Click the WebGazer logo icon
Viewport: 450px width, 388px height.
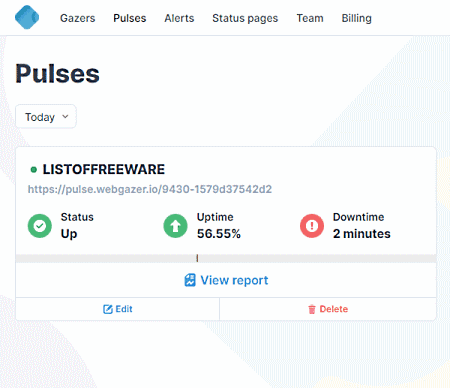coord(27,17)
